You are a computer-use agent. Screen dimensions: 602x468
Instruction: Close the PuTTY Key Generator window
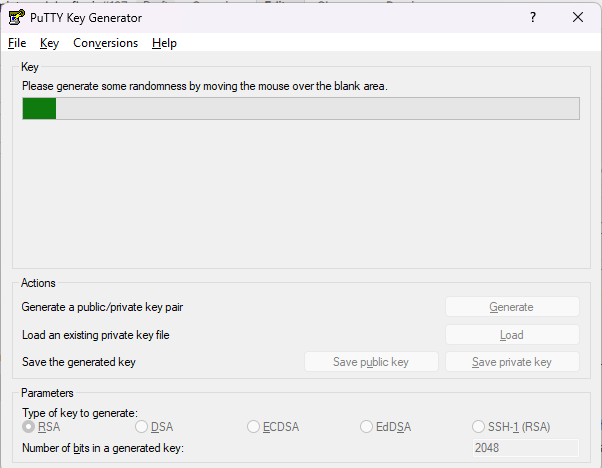pyautogui.click(x=578, y=17)
